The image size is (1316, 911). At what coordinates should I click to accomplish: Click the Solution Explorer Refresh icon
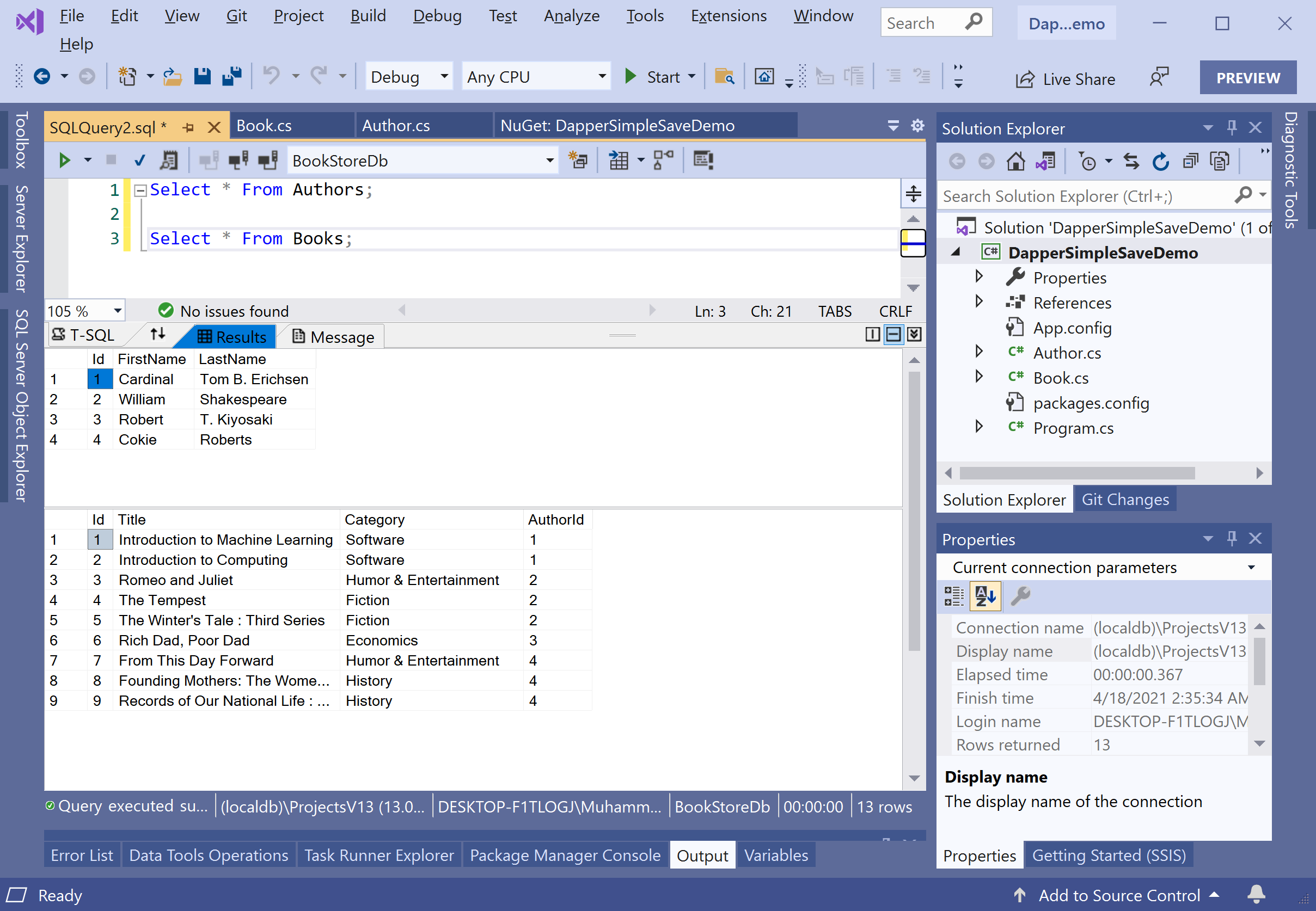1160,162
